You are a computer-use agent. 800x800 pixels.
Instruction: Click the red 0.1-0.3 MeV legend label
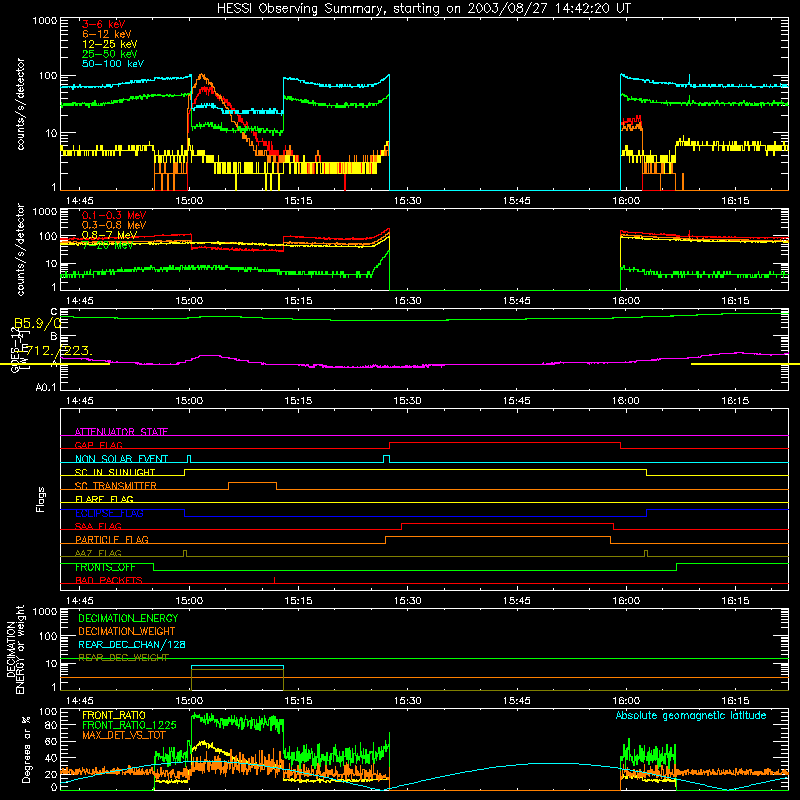click(x=114, y=216)
